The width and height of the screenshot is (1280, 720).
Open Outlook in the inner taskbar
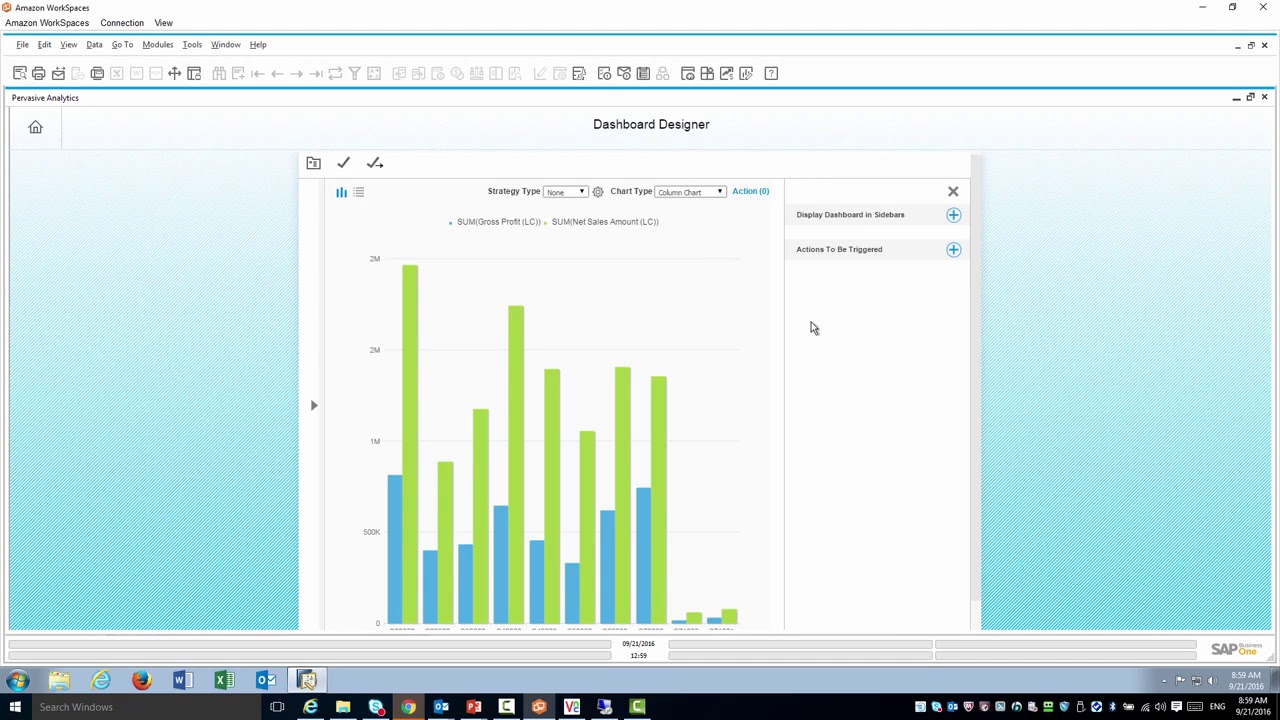[266, 680]
